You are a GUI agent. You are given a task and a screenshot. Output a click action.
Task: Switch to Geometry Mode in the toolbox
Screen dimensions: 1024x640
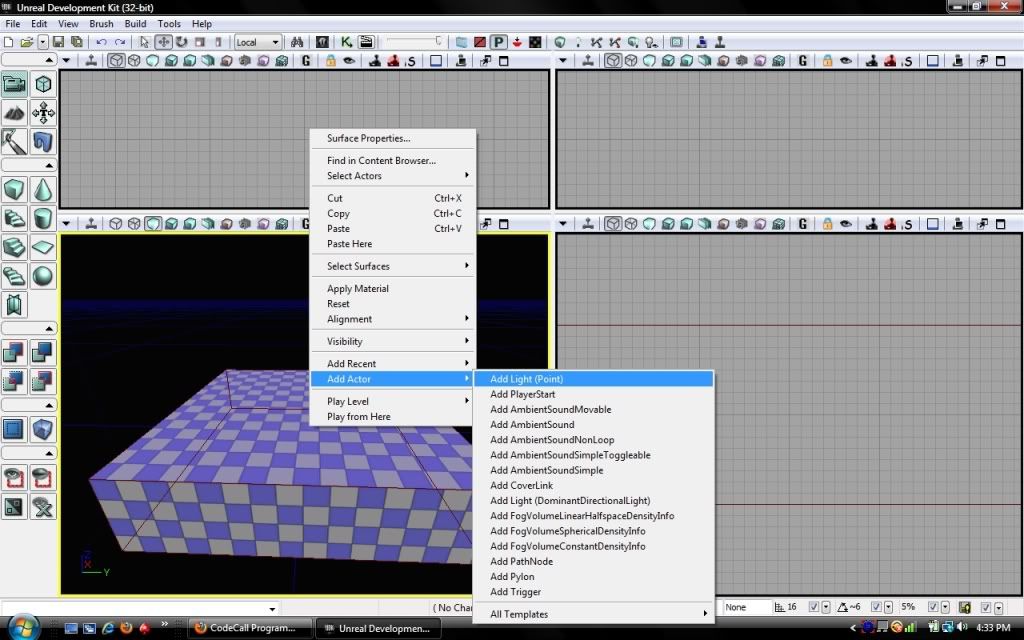coord(43,84)
